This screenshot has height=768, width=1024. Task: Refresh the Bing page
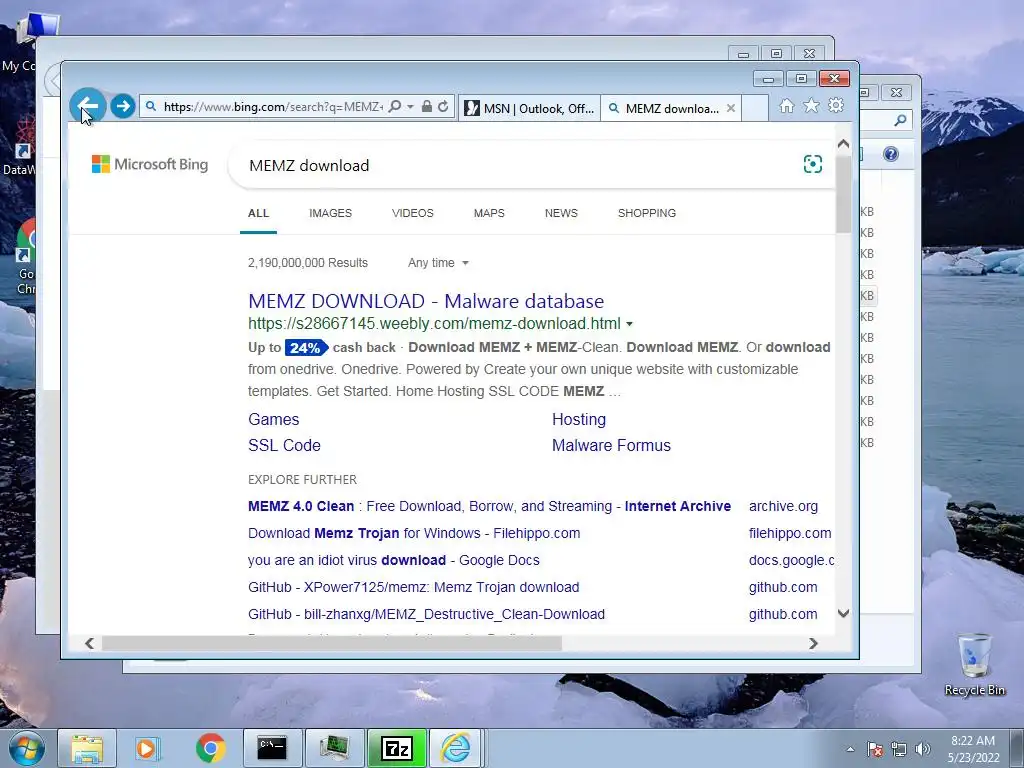(443, 106)
